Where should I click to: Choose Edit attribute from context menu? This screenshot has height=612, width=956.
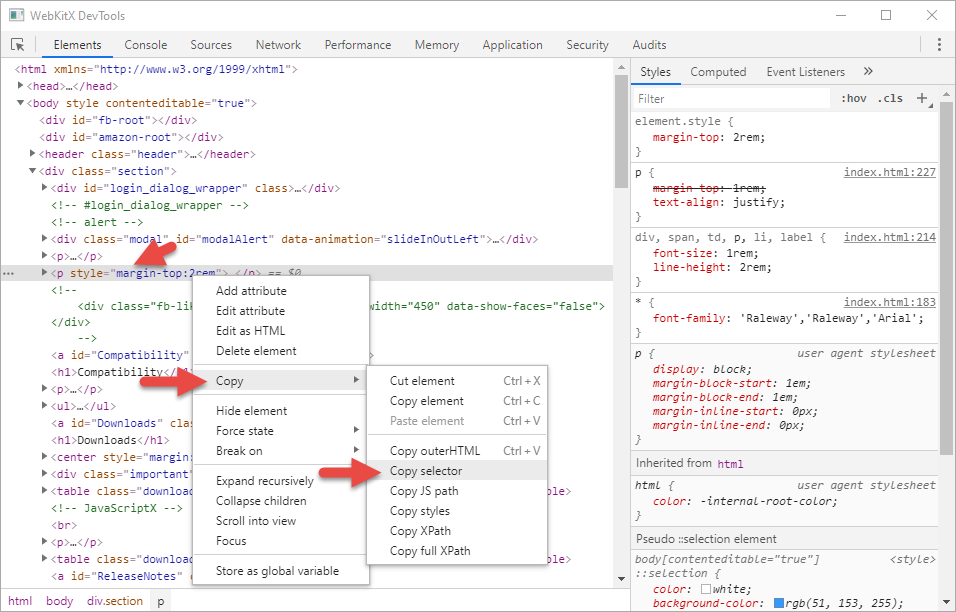coord(281,311)
